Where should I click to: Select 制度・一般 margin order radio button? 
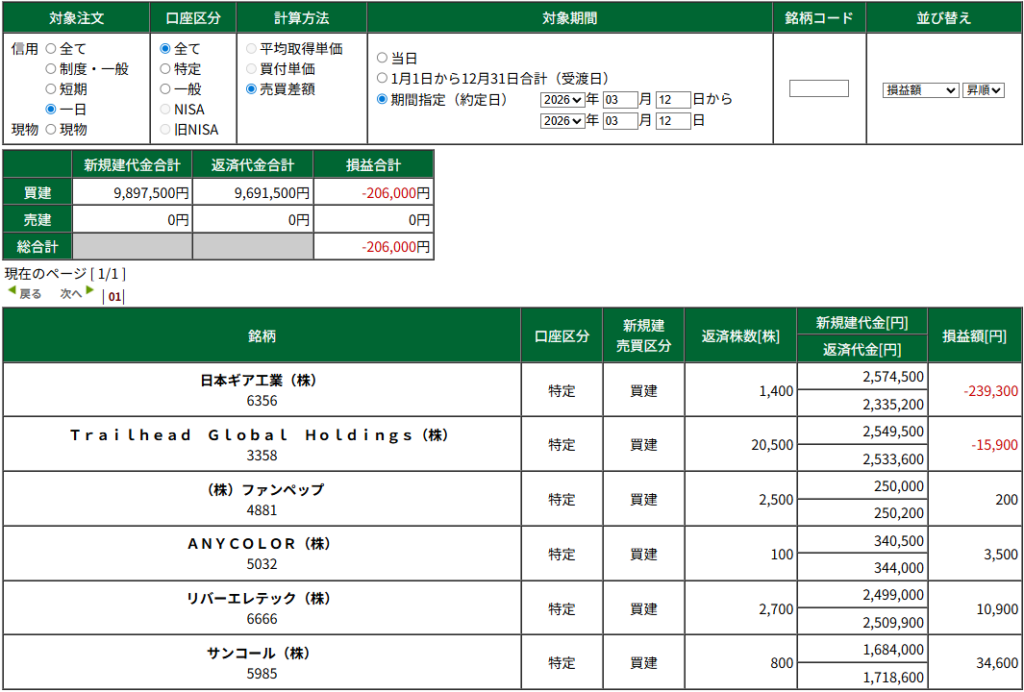[51, 69]
